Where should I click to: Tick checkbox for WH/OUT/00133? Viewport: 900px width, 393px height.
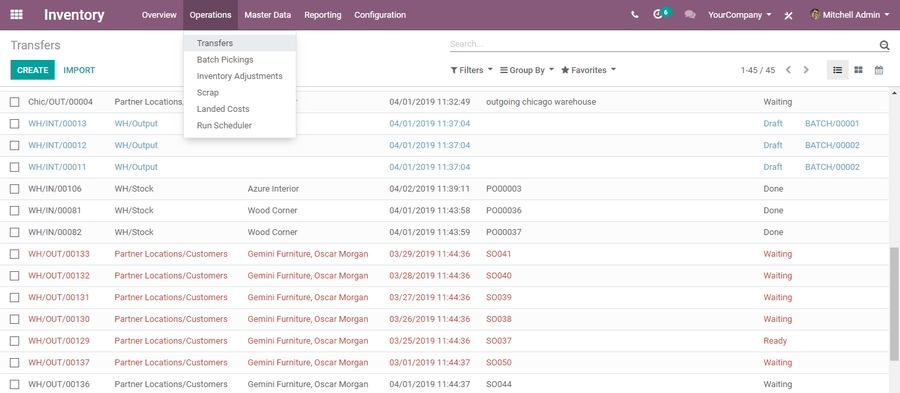click(x=14, y=254)
